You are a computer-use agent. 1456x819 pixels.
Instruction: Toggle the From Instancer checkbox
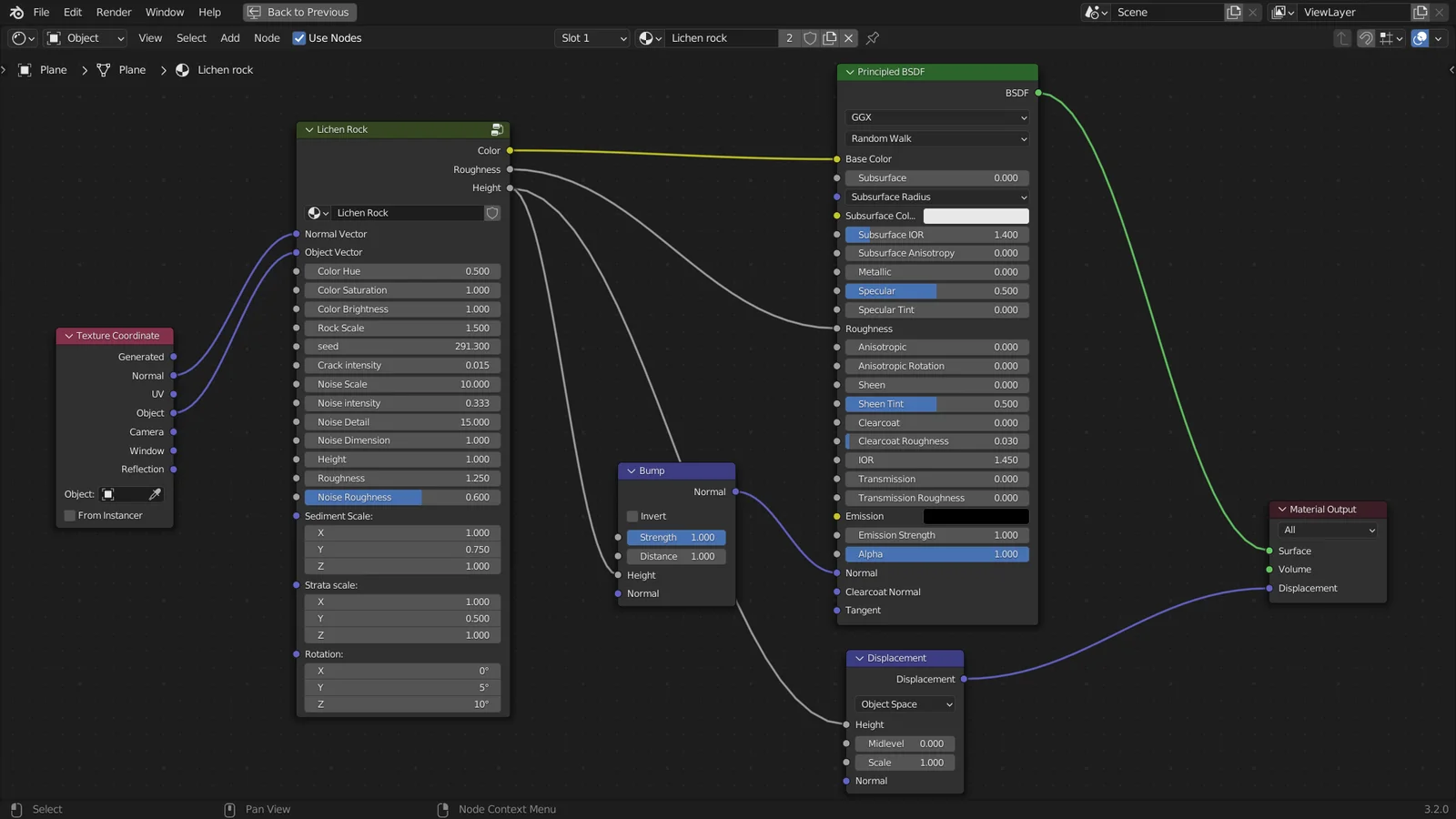[69, 515]
